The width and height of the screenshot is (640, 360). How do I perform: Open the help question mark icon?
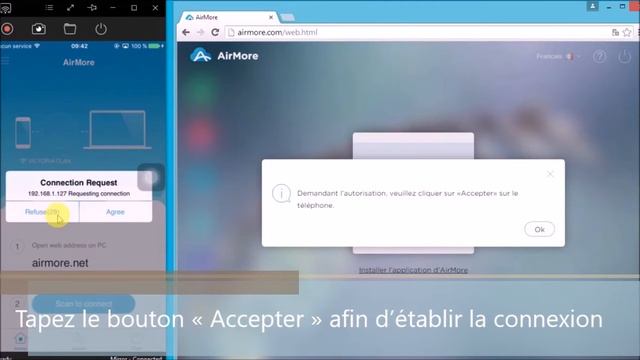[x=599, y=56]
